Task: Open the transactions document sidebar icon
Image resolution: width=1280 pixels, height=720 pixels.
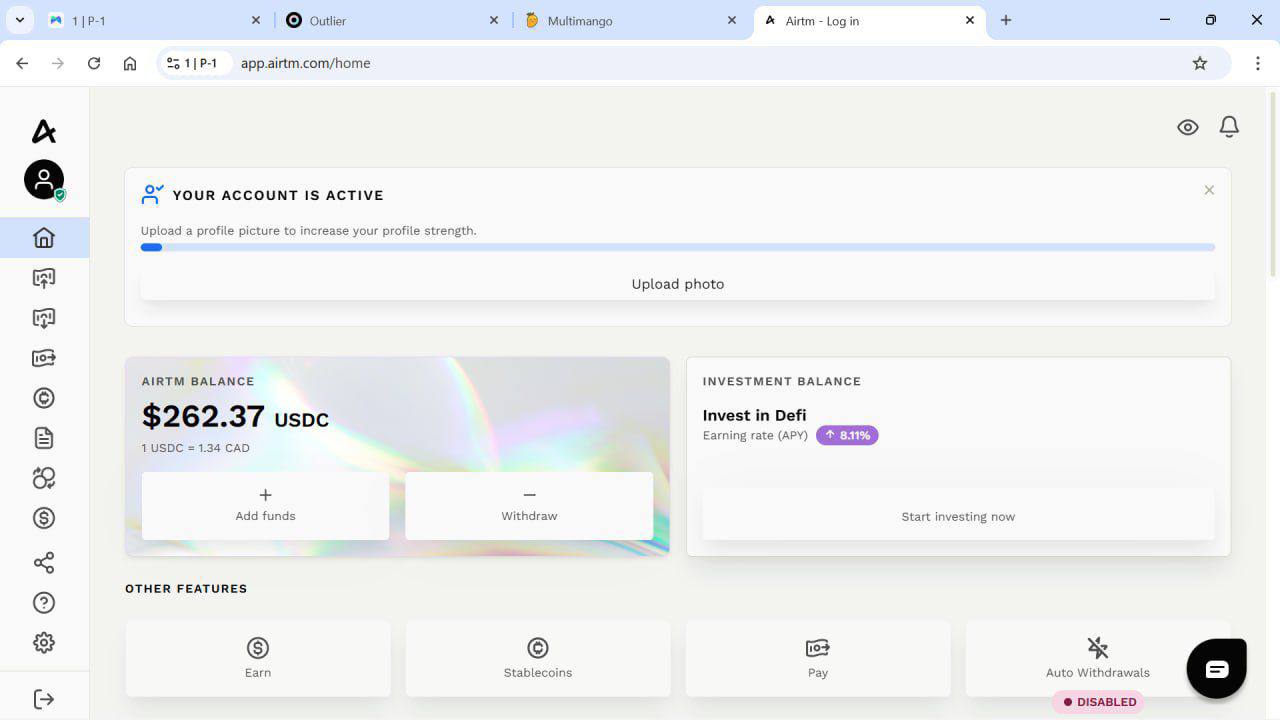Action: pyautogui.click(x=44, y=438)
